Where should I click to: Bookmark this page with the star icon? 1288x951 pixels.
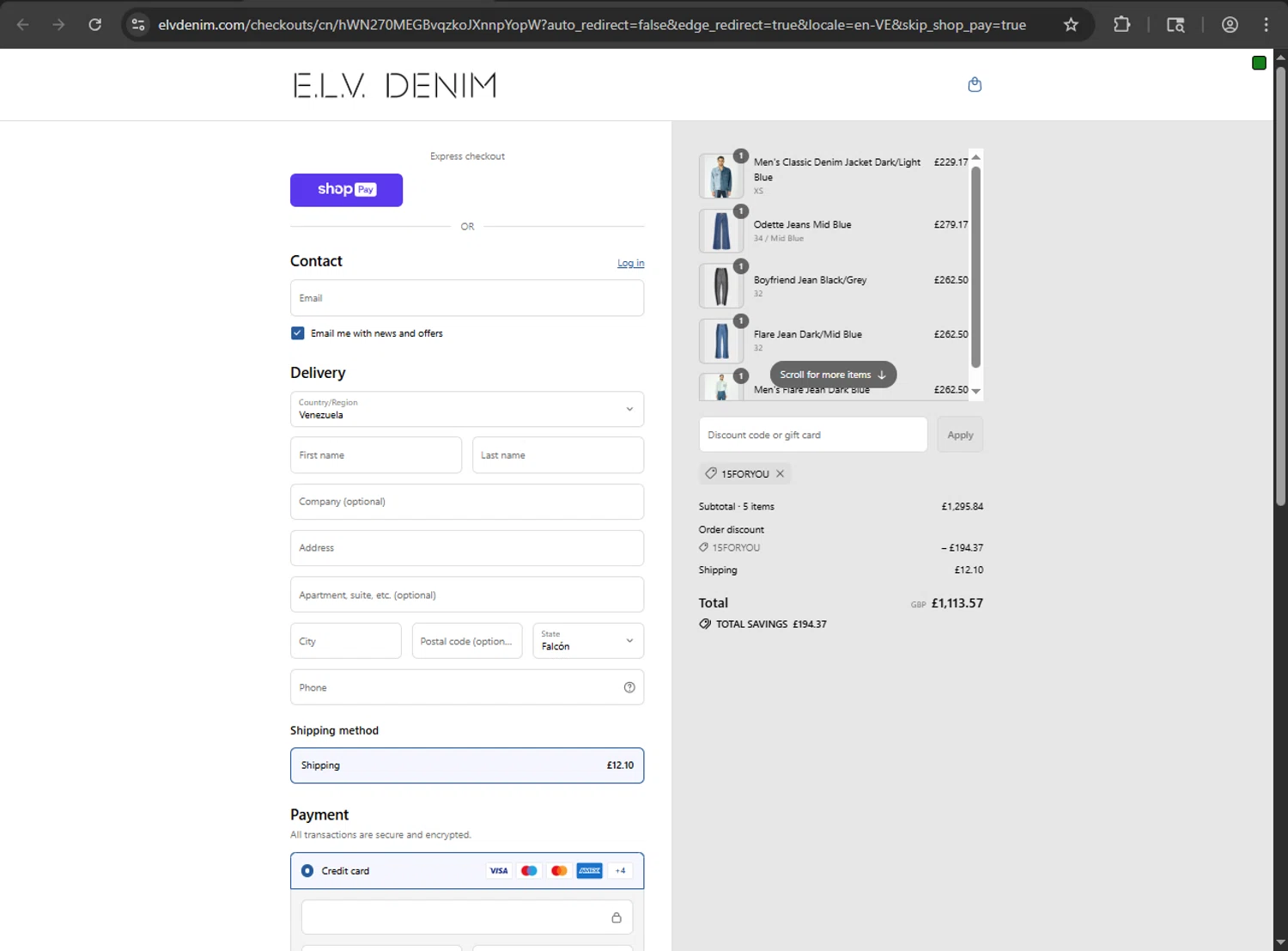tap(1071, 25)
